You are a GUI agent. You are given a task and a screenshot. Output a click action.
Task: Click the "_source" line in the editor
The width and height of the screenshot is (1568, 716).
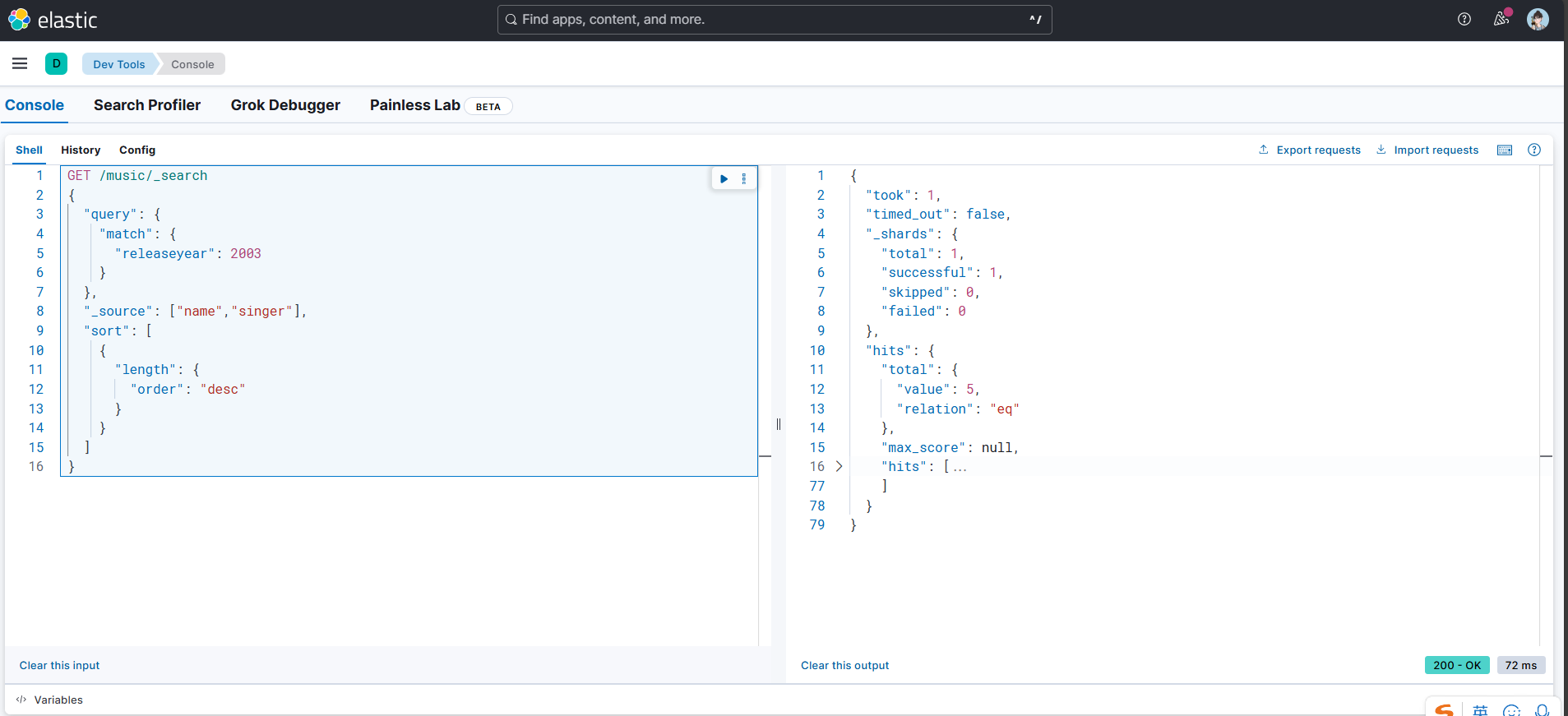[x=195, y=312]
